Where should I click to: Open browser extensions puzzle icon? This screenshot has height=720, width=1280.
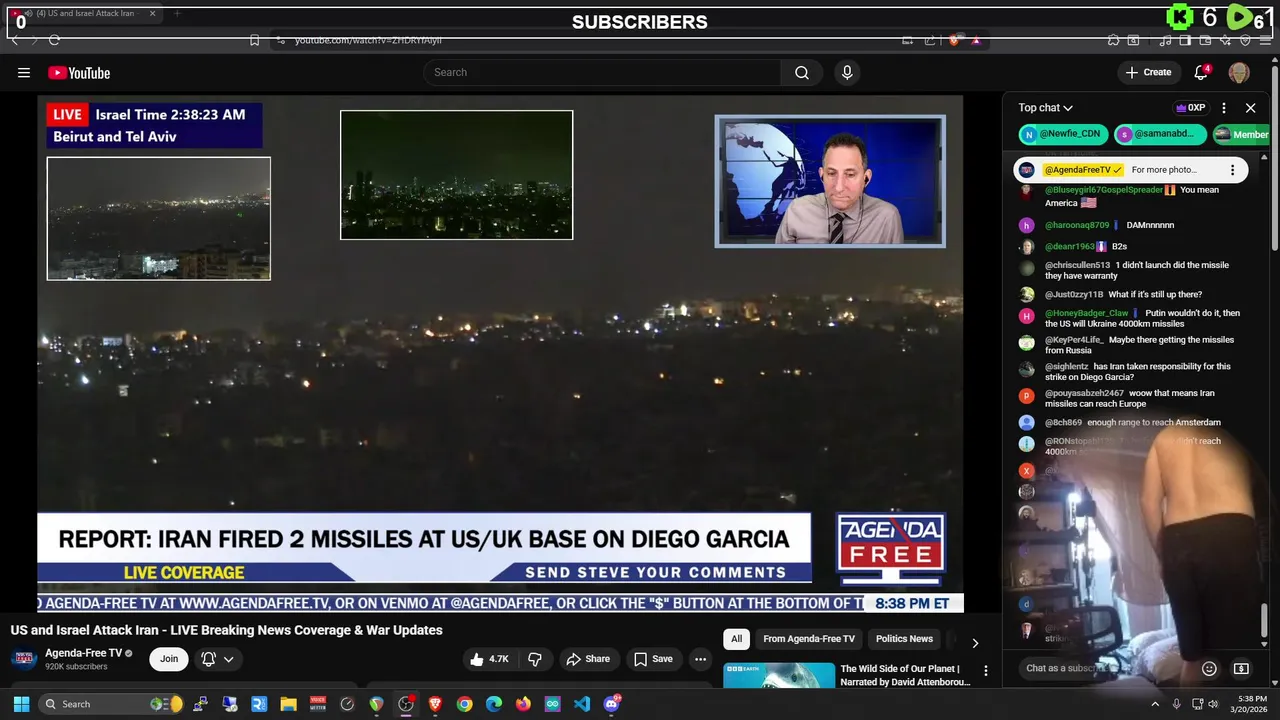1113,40
